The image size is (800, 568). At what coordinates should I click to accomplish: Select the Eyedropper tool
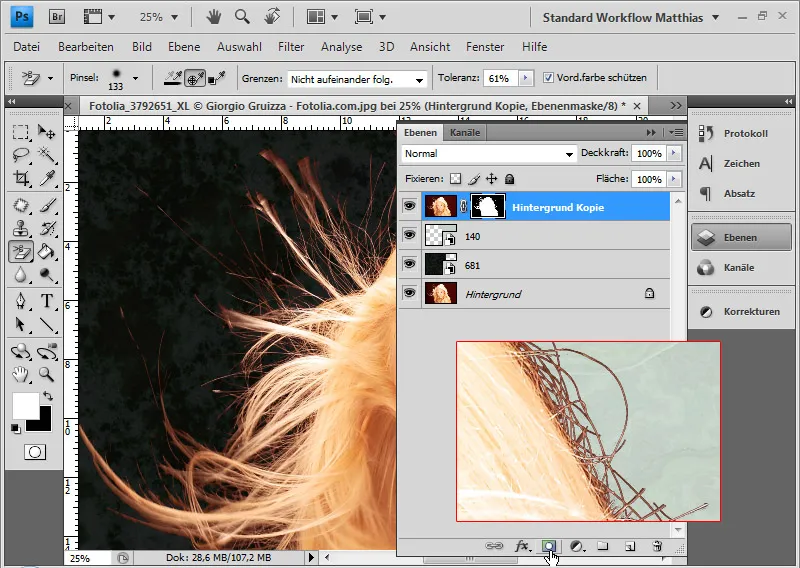tap(46, 178)
